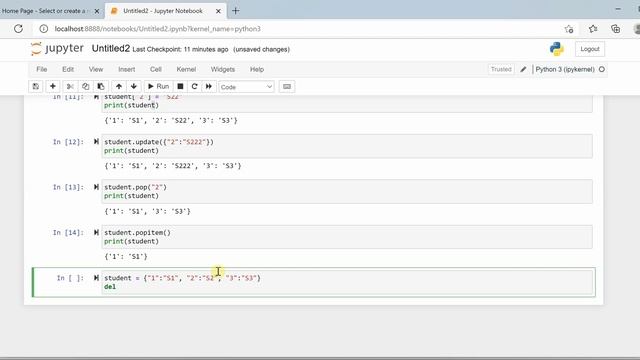Run cell In [11] with its run icon
The width and height of the screenshot is (640, 360).
click(x=96, y=97)
